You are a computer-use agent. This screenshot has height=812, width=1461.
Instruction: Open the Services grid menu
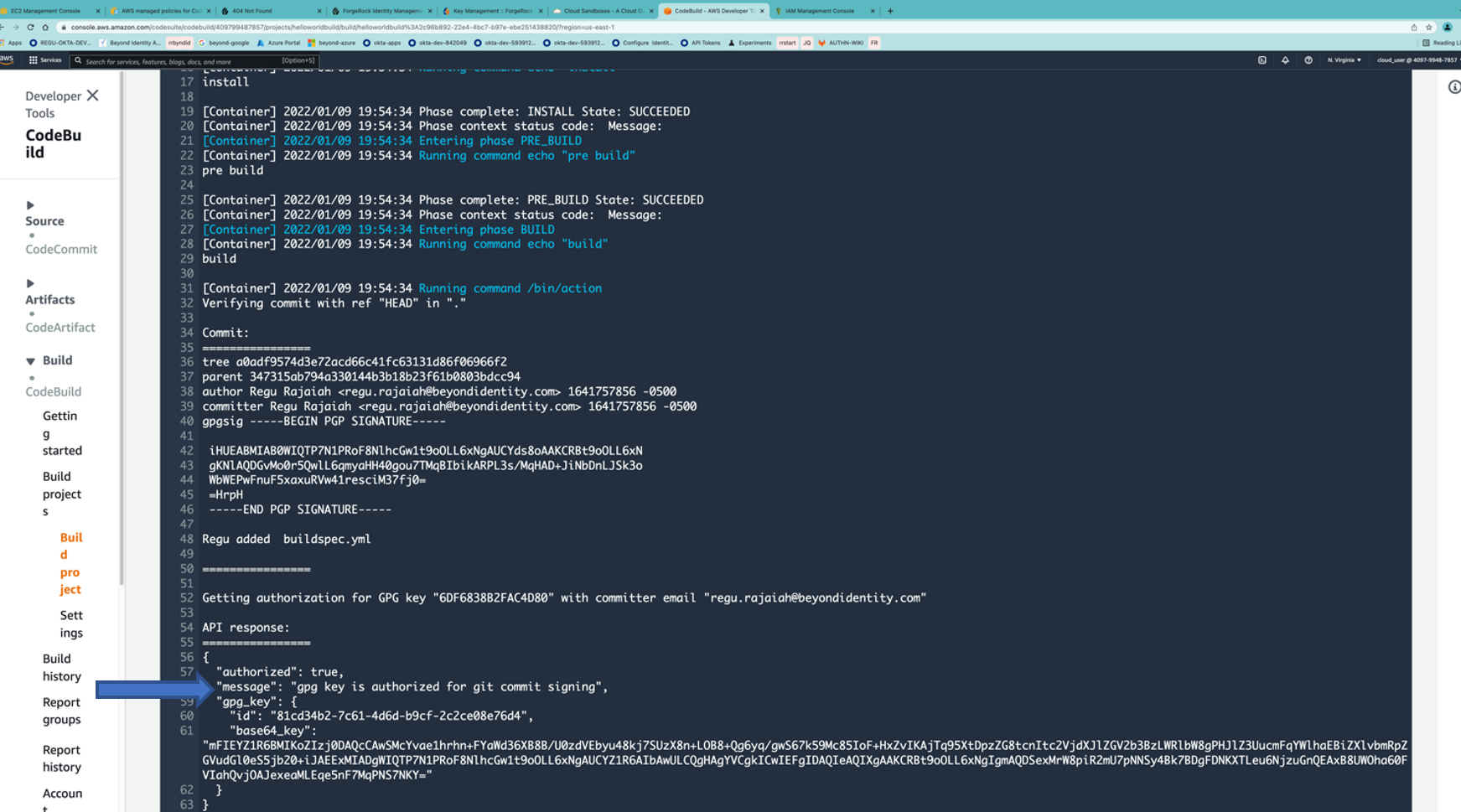pyautogui.click(x=44, y=60)
